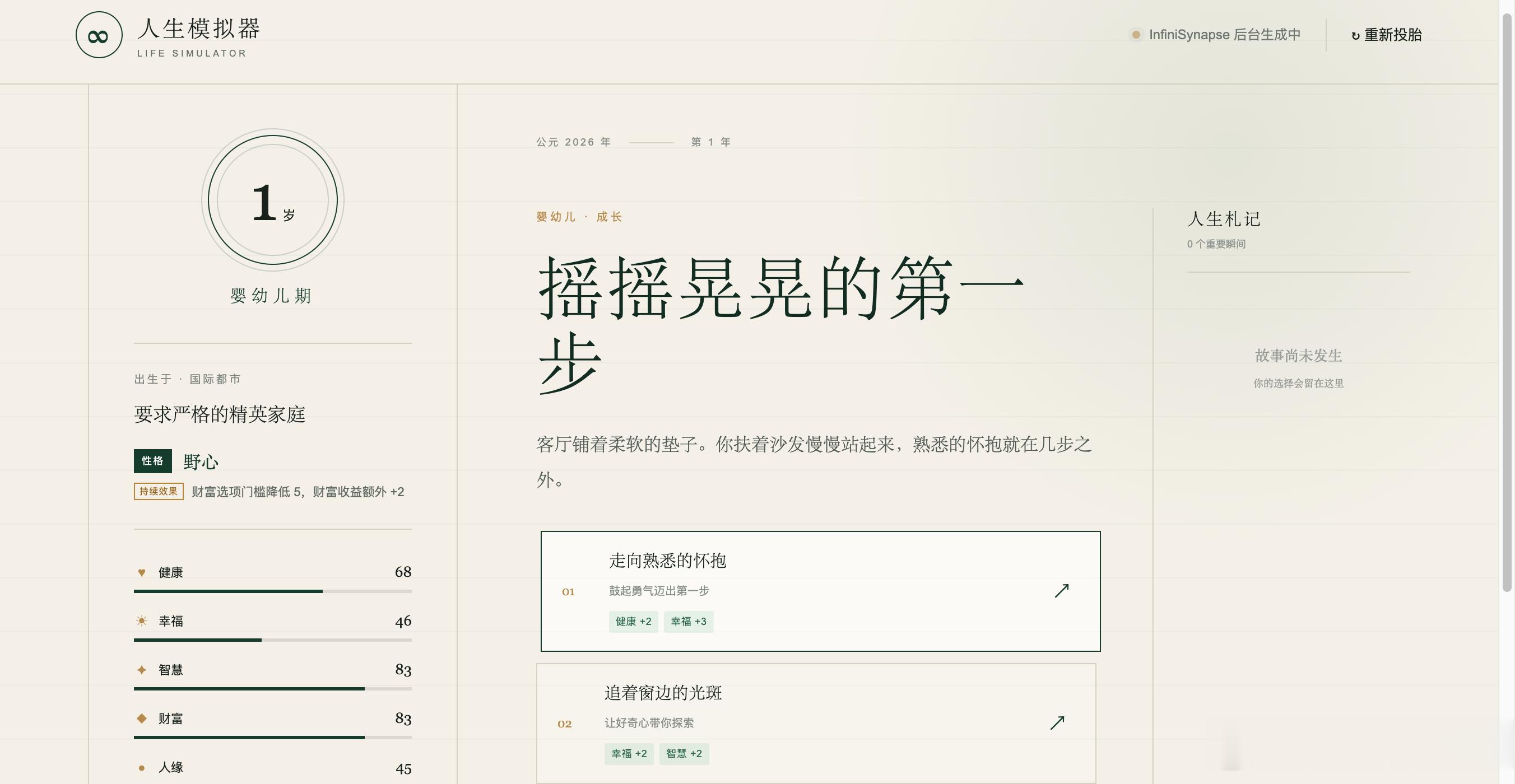This screenshot has height=784, width=1515.
Task: Click the 人生札记 panel heading
Action: (x=1224, y=219)
